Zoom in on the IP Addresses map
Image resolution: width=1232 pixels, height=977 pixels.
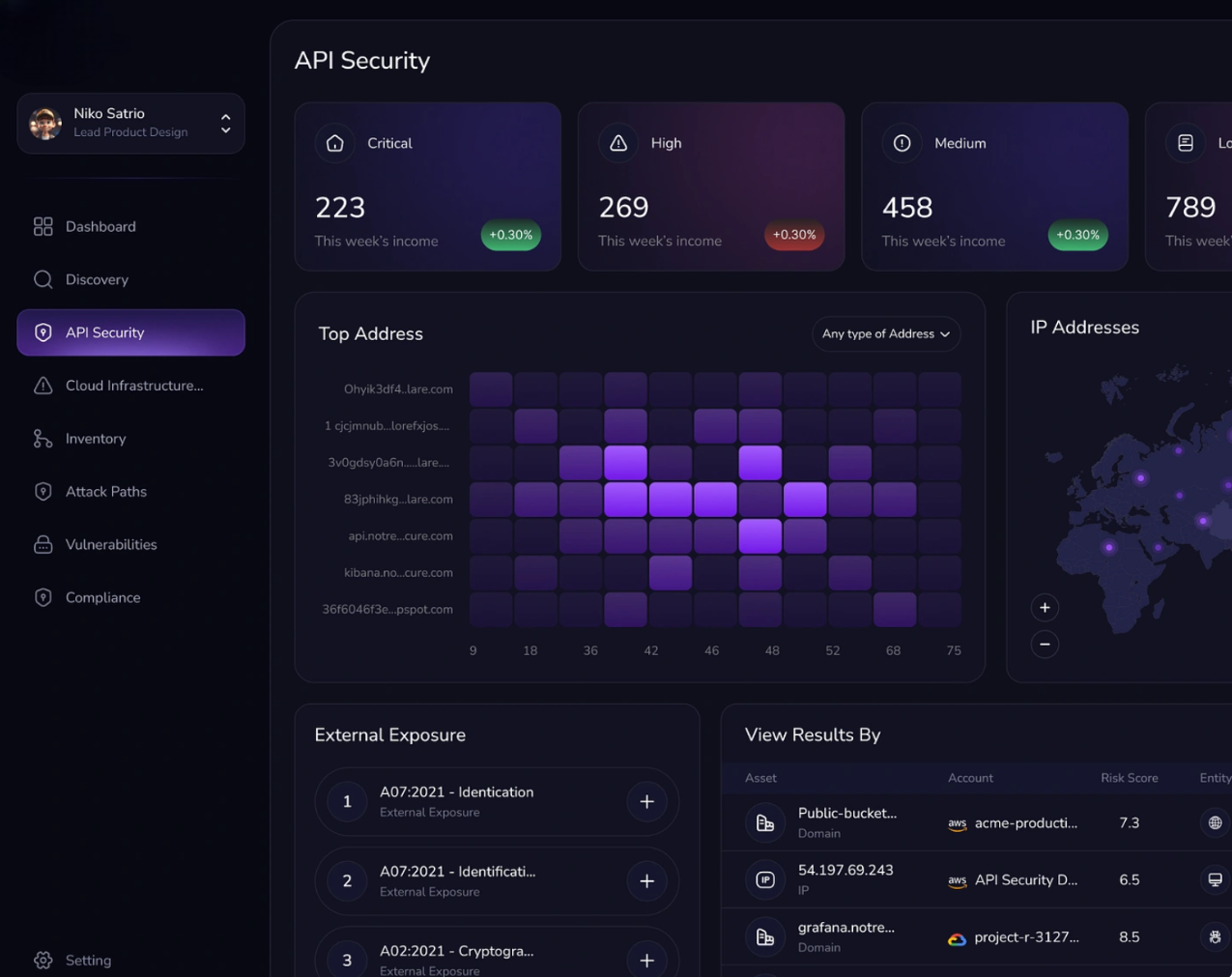(x=1045, y=608)
